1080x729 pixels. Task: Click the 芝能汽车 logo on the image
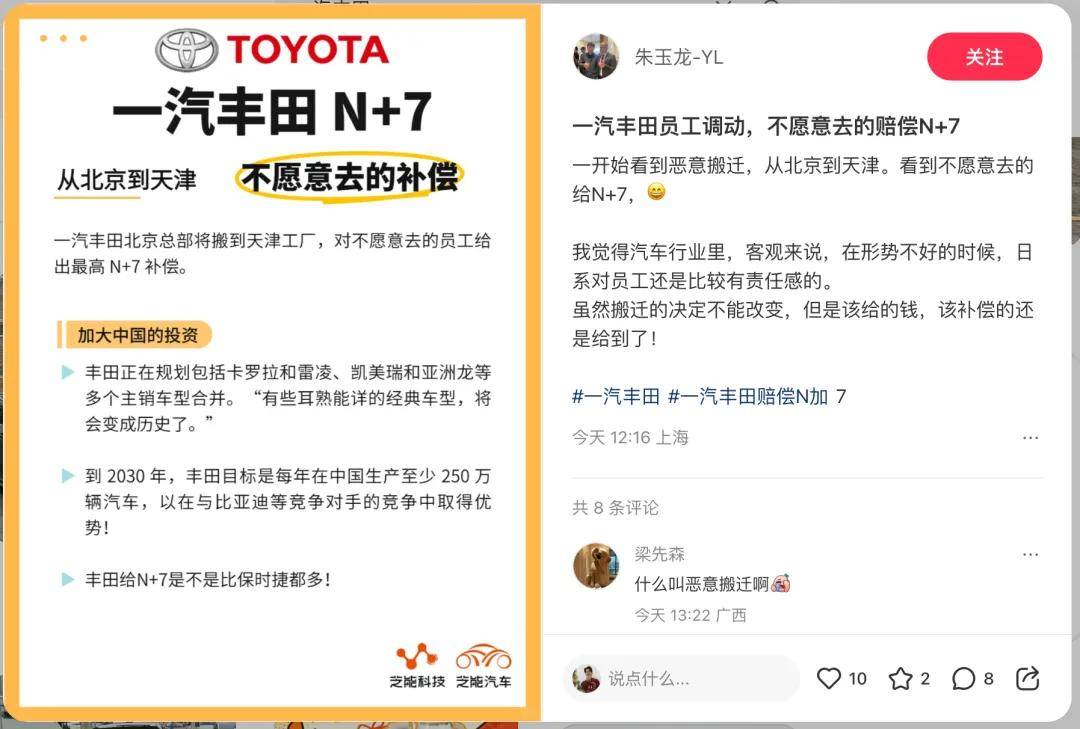point(484,666)
